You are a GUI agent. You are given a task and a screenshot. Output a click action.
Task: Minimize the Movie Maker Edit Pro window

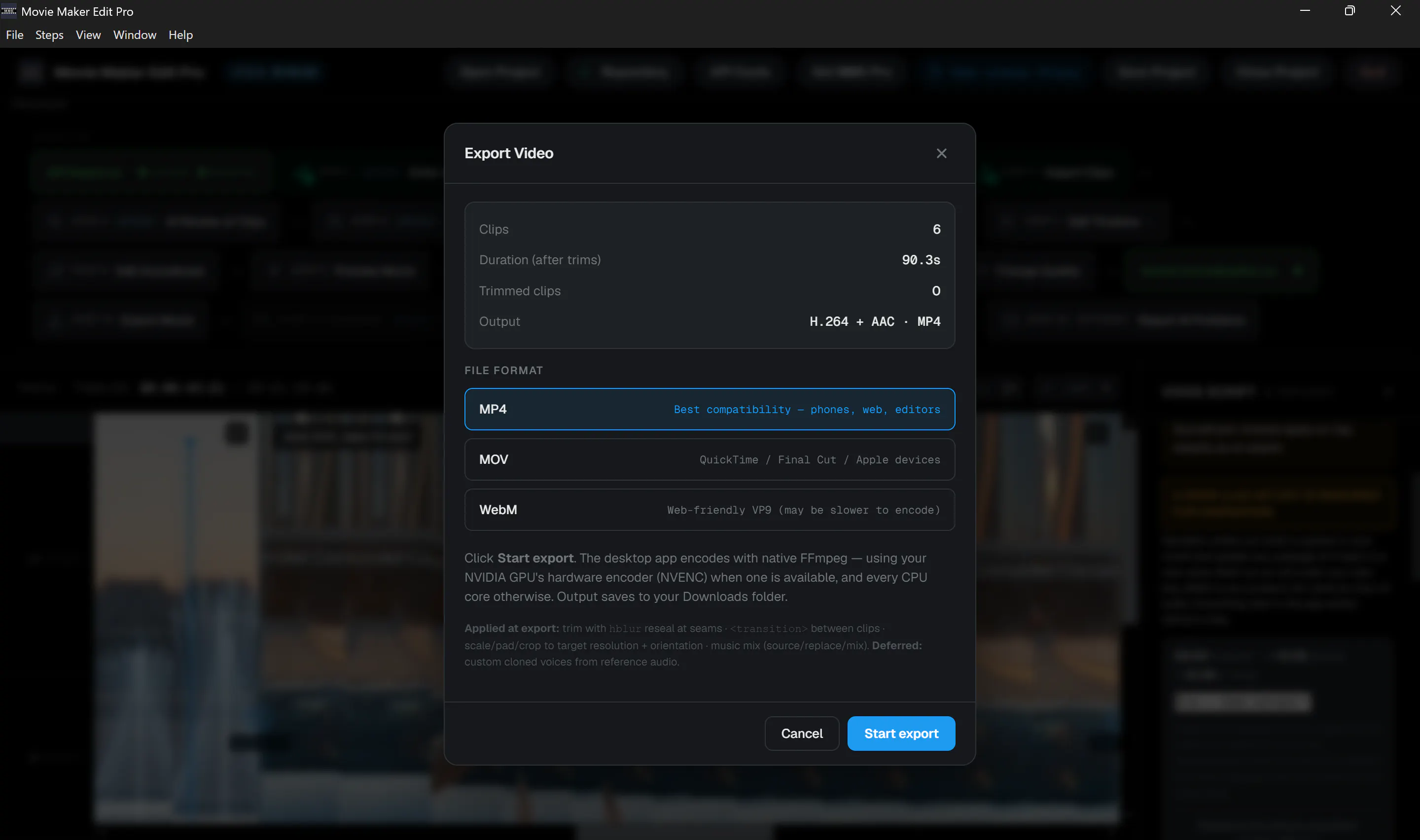1305,11
